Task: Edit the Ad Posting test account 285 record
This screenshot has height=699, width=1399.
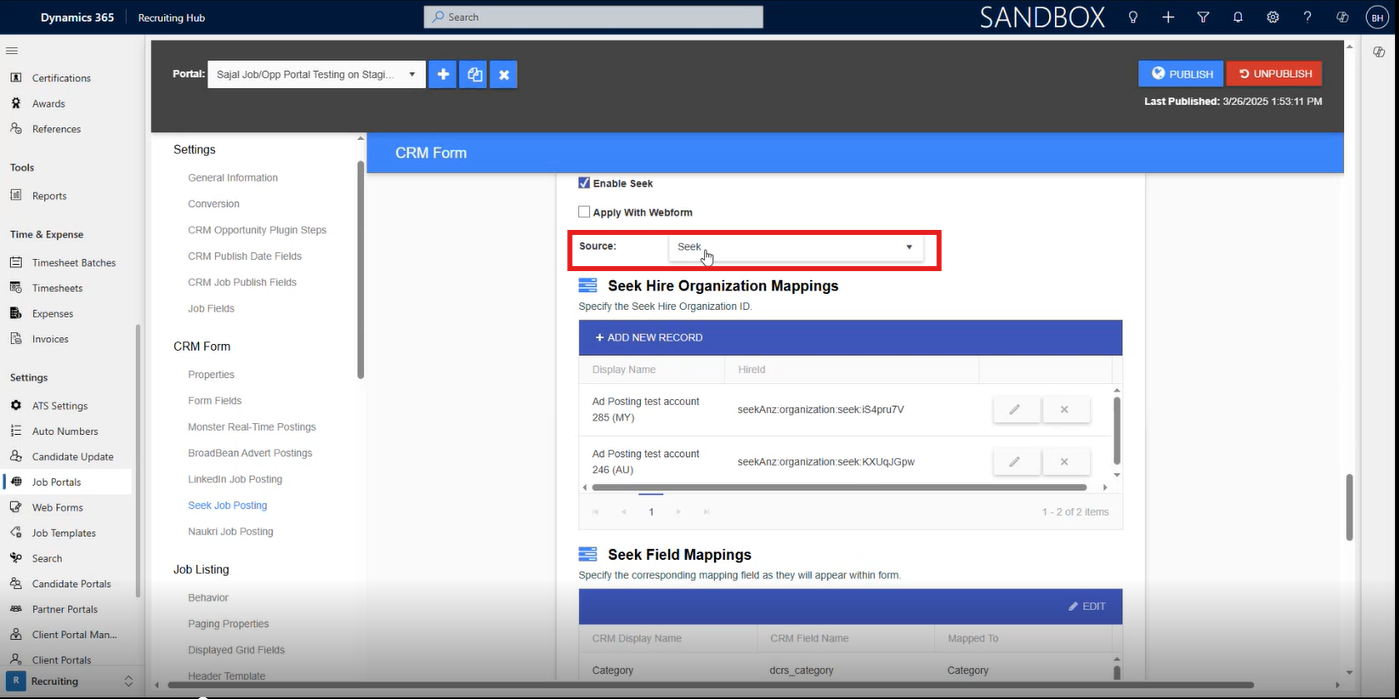Action: tap(1015, 409)
